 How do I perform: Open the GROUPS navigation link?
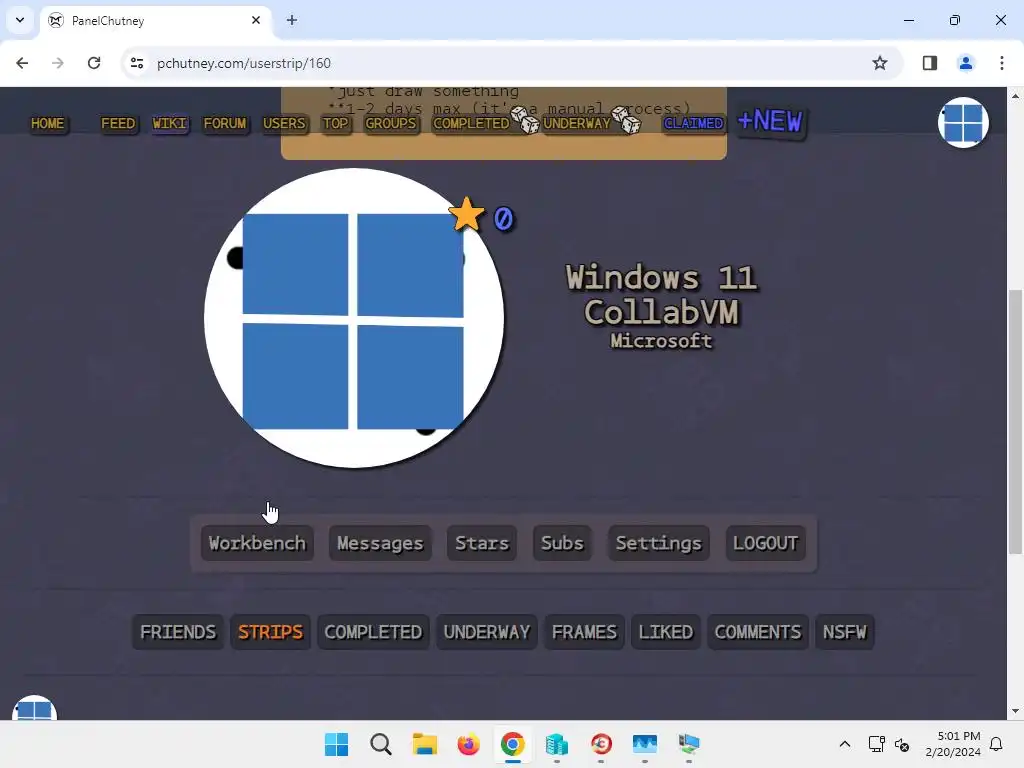click(391, 123)
